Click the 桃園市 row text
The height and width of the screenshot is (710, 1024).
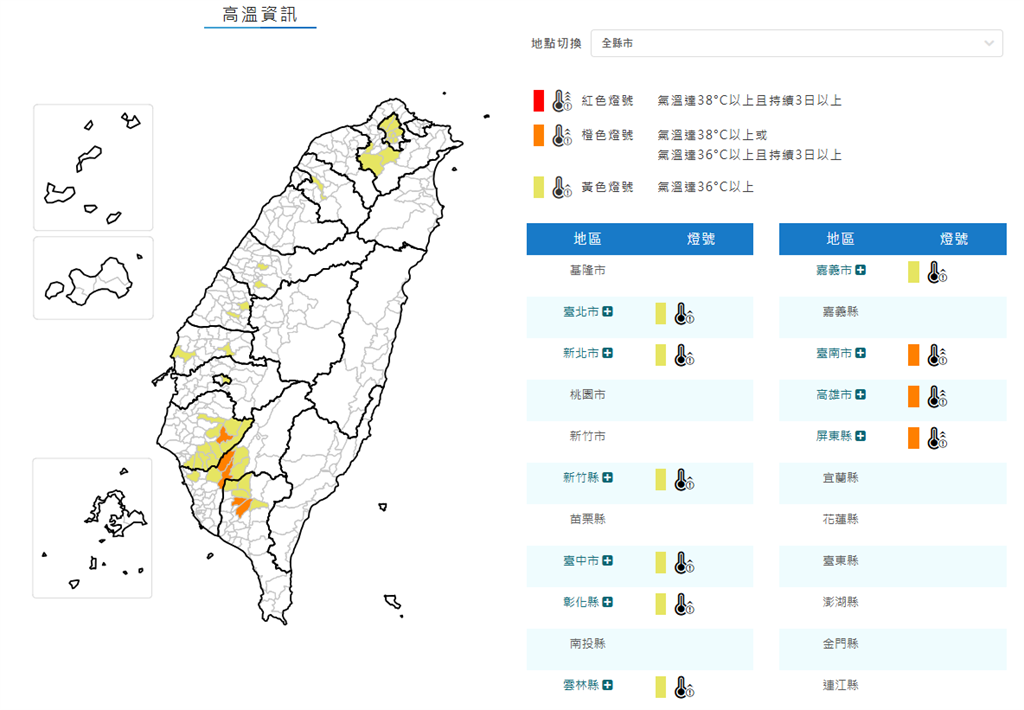pos(587,395)
